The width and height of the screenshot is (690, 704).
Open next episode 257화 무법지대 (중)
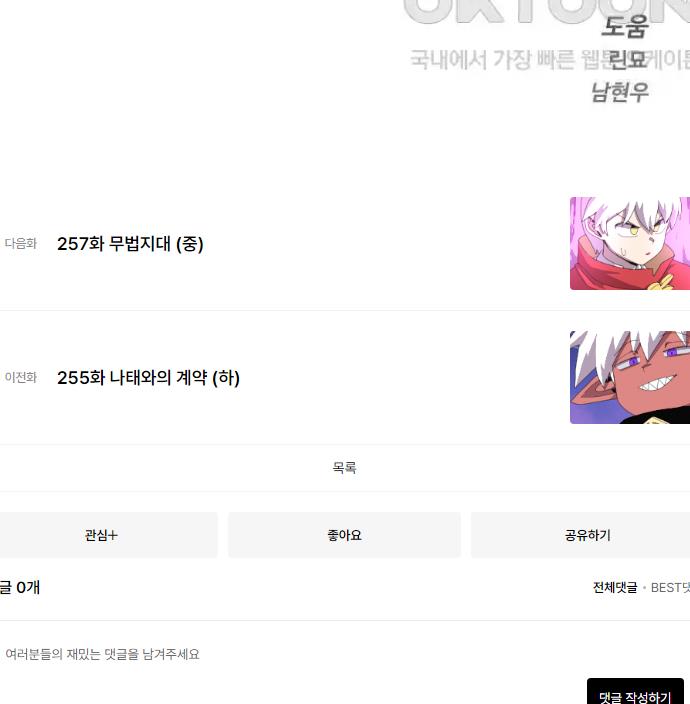pyautogui.click(x=130, y=244)
